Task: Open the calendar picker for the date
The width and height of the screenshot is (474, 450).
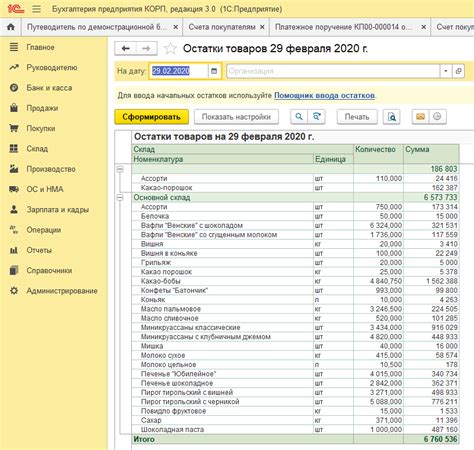Action: (214, 71)
